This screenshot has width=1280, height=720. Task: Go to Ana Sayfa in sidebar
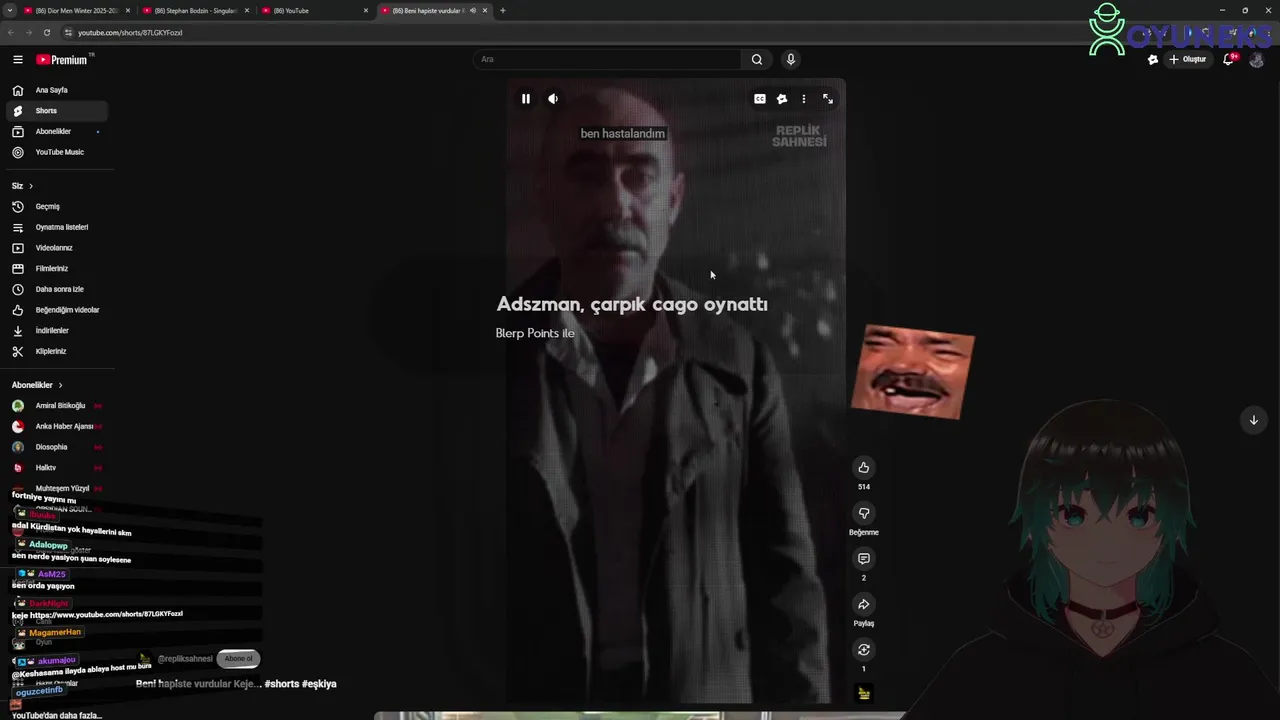[56, 90]
